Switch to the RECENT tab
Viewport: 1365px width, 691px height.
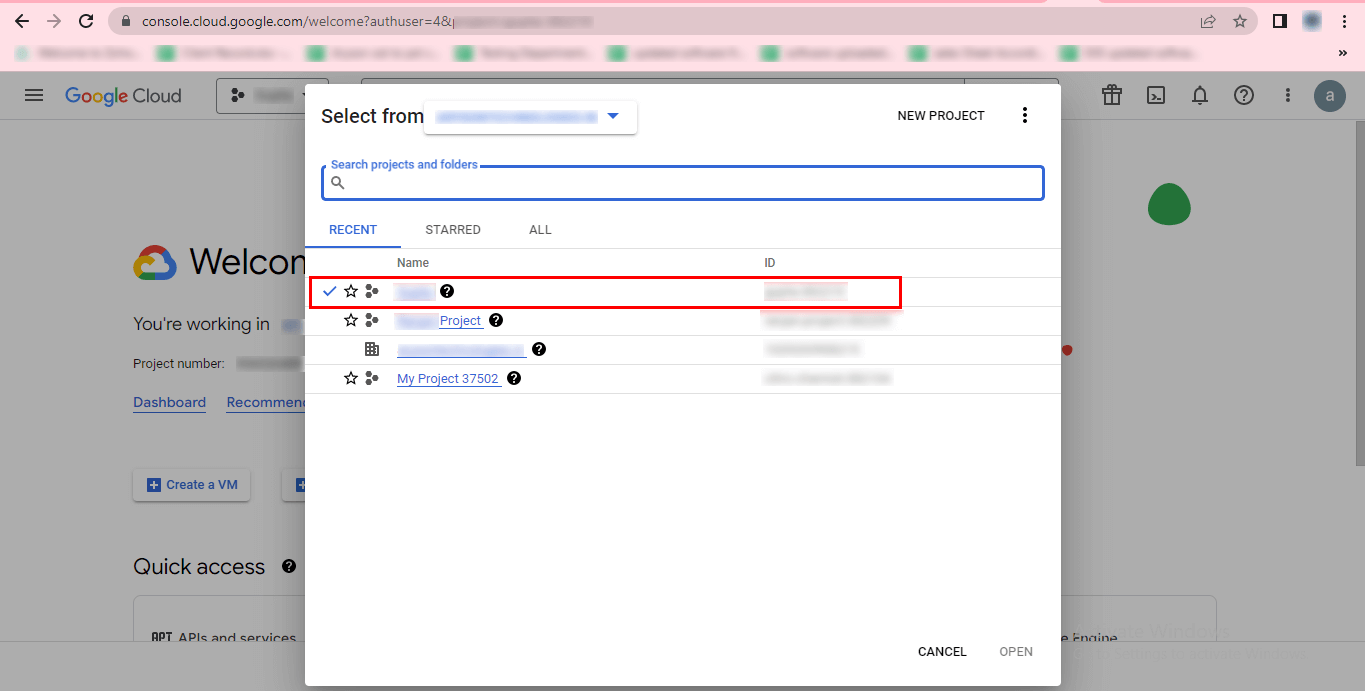(x=353, y=230)
